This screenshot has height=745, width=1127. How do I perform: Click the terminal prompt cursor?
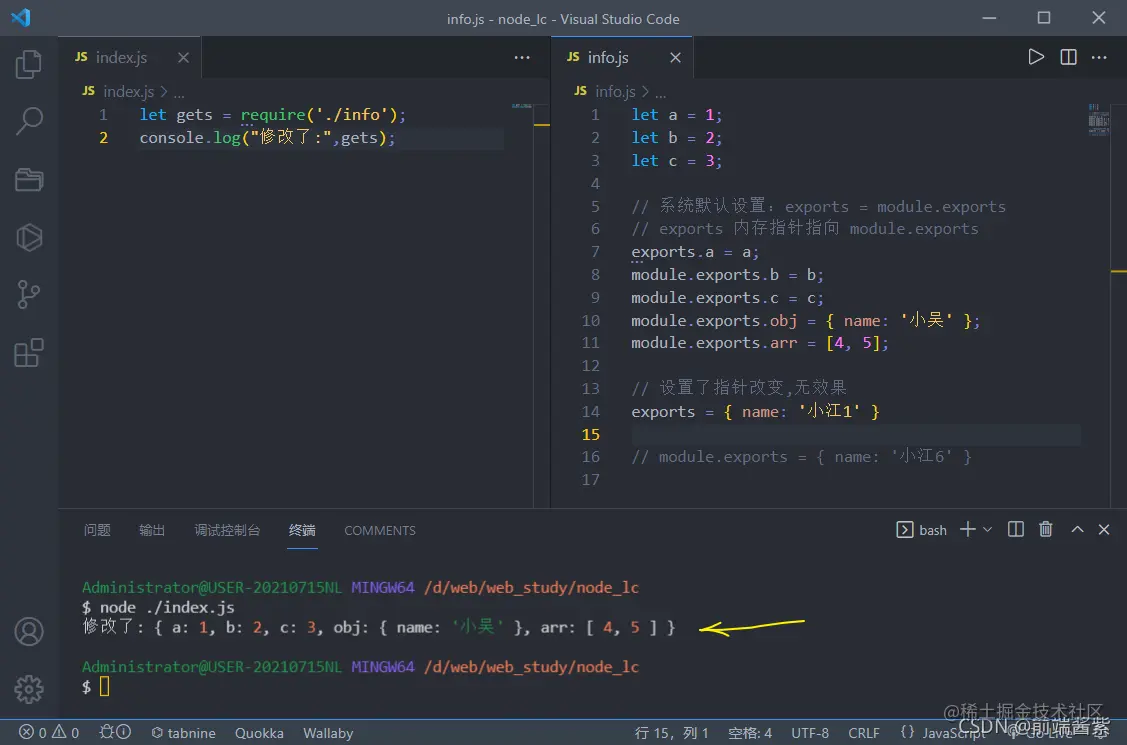click(x=104, y=686)
